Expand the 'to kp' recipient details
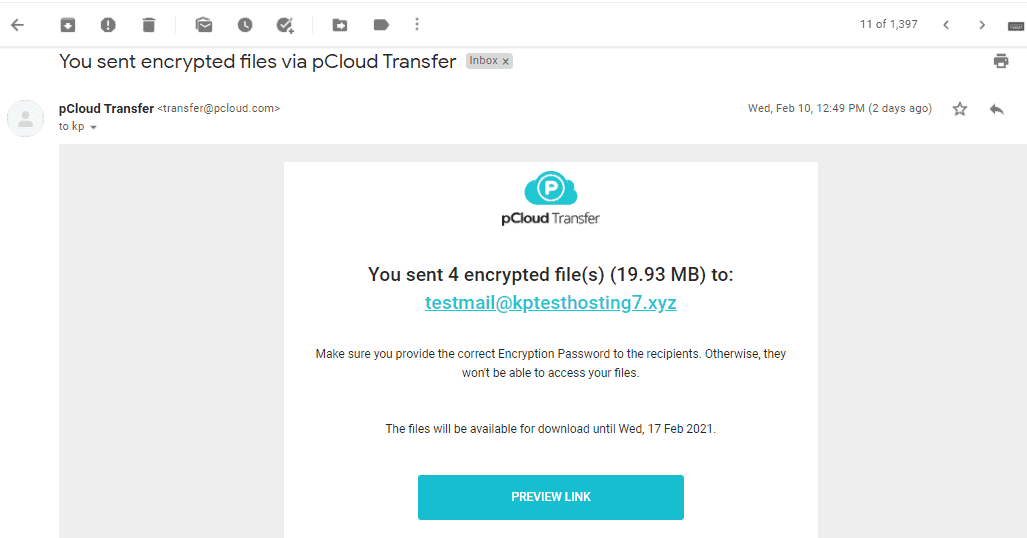Viewport: 1027px width, 538px height. 94,128
